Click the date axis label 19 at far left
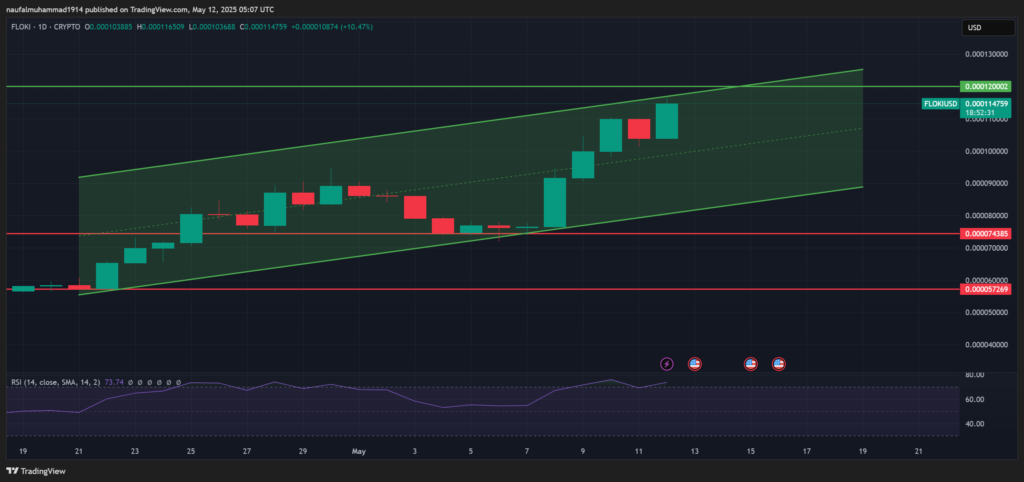Screen dimensions: 1024x482 pyautogui.click(x=23, y=451)
